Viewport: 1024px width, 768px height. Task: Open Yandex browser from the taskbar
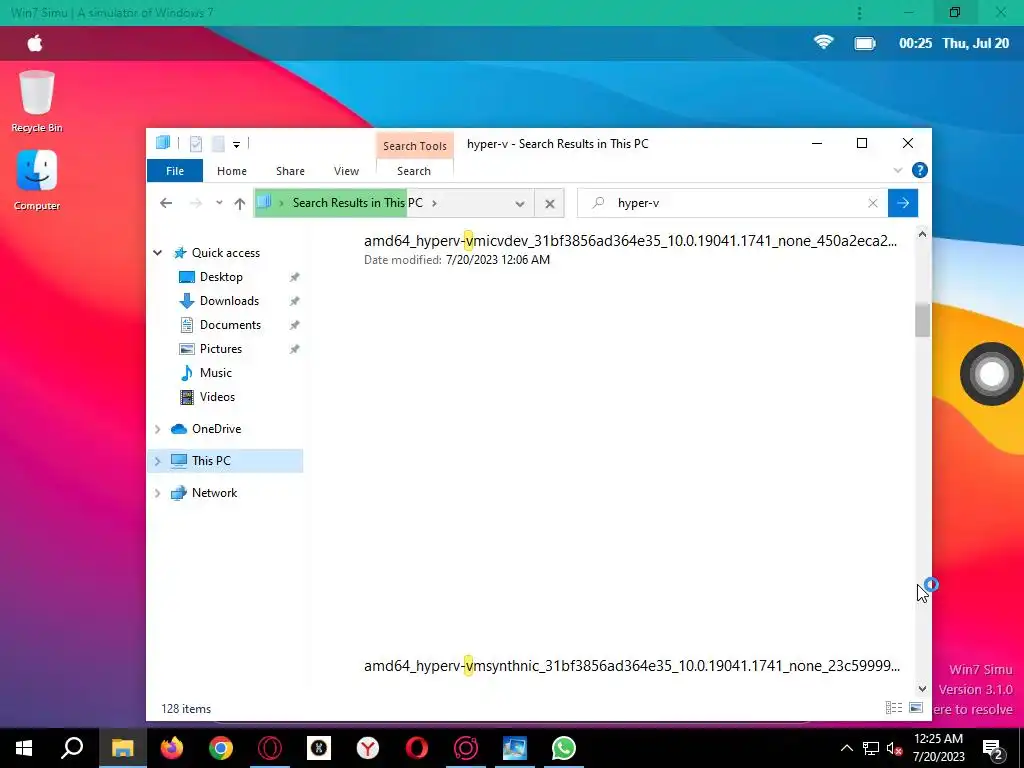click(368, 748)
